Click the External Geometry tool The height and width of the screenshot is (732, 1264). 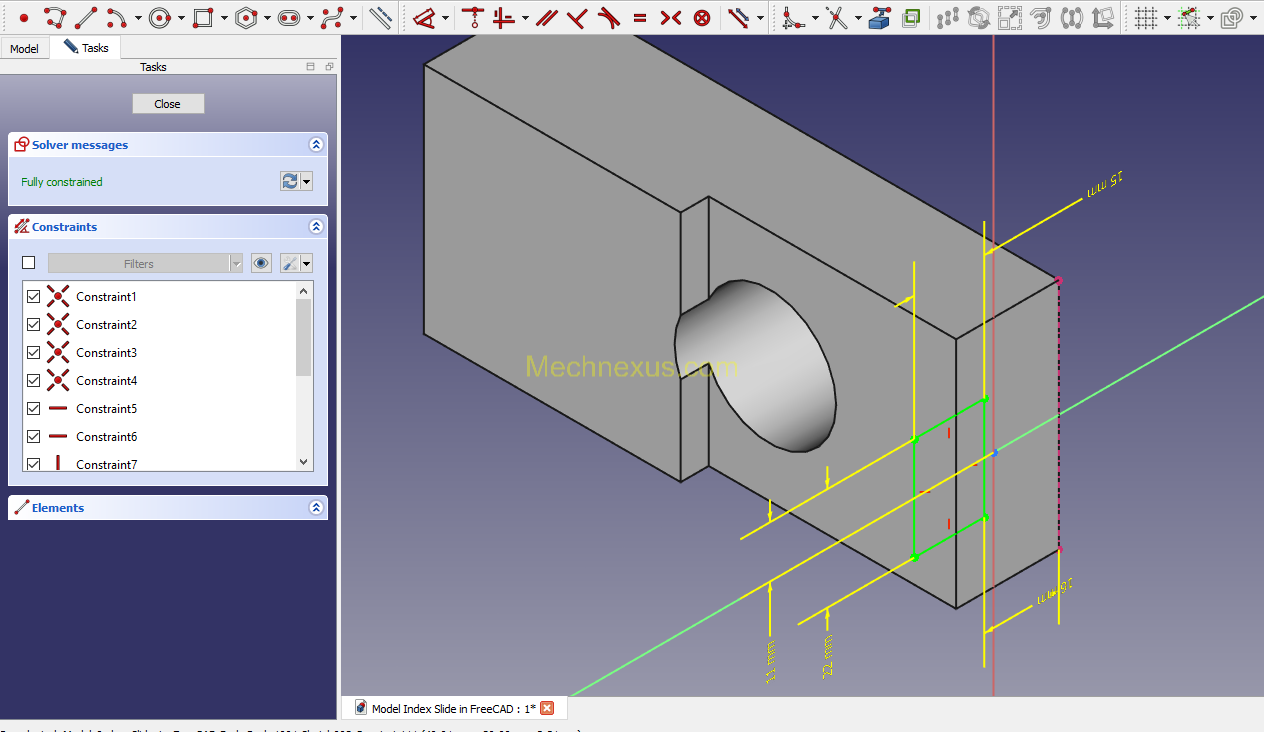point(879,17)
